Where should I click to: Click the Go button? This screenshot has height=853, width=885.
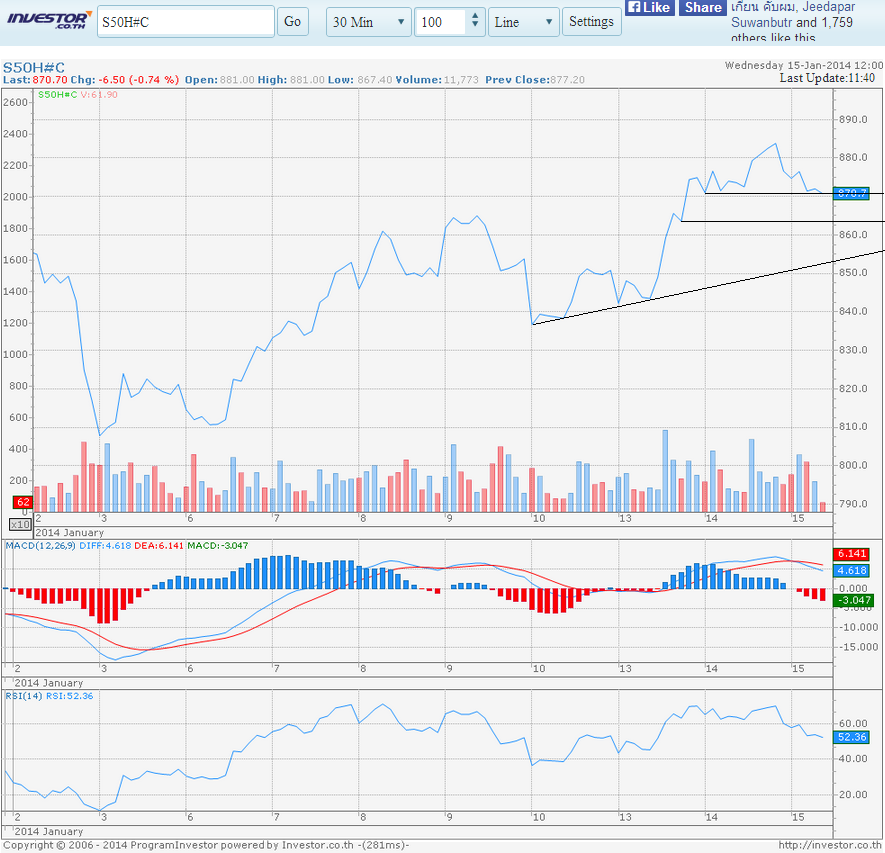pos(292,21)
